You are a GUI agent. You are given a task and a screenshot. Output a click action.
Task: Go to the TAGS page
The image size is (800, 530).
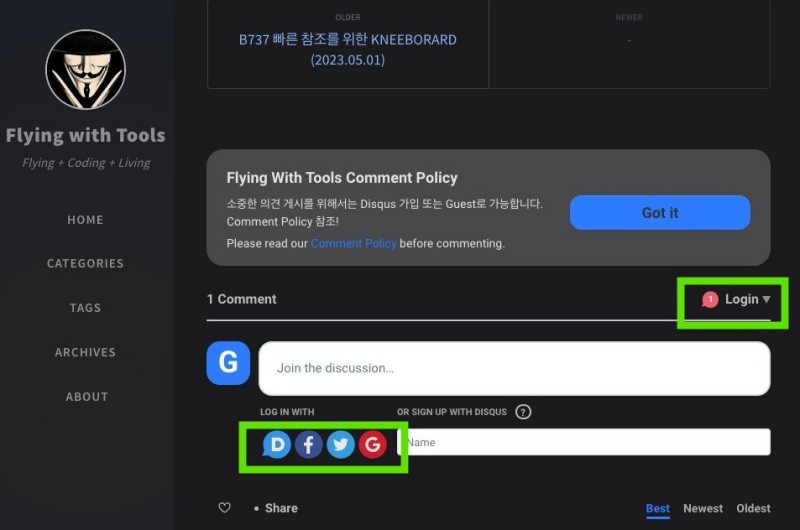pos(86,308)
